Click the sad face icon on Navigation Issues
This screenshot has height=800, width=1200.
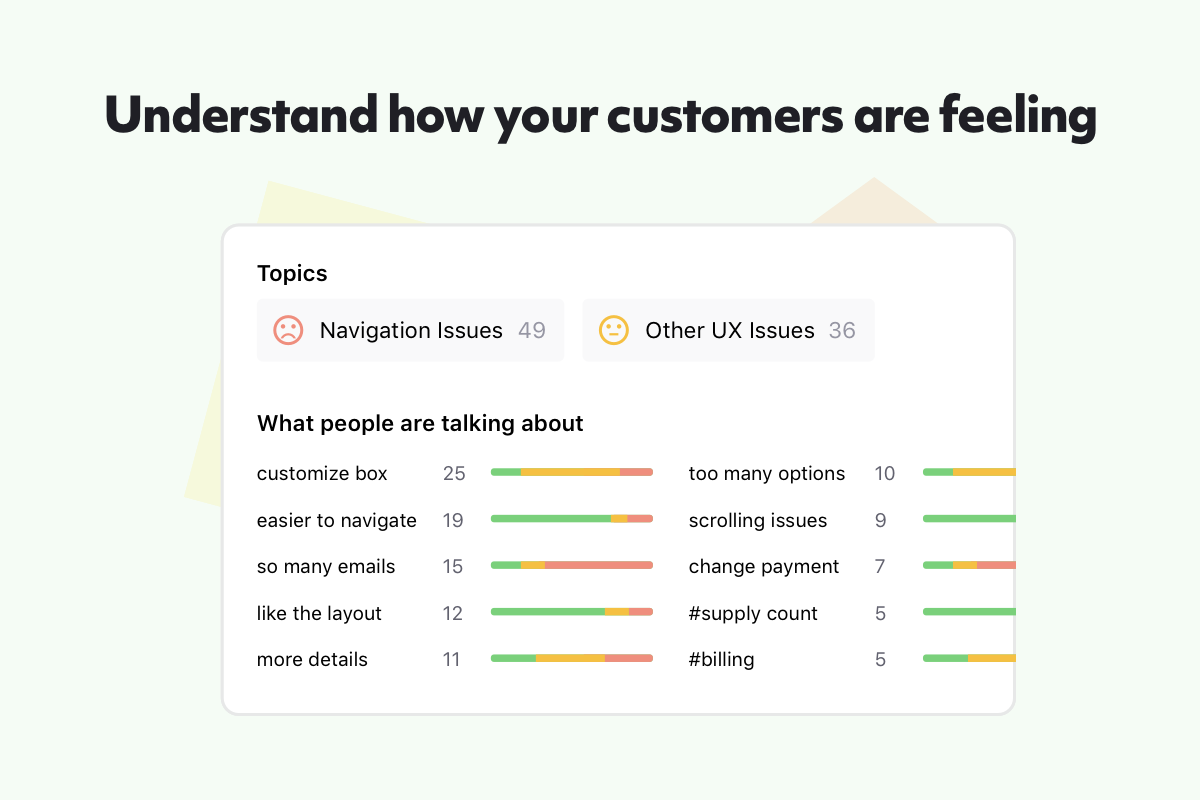tap(288, 330)
